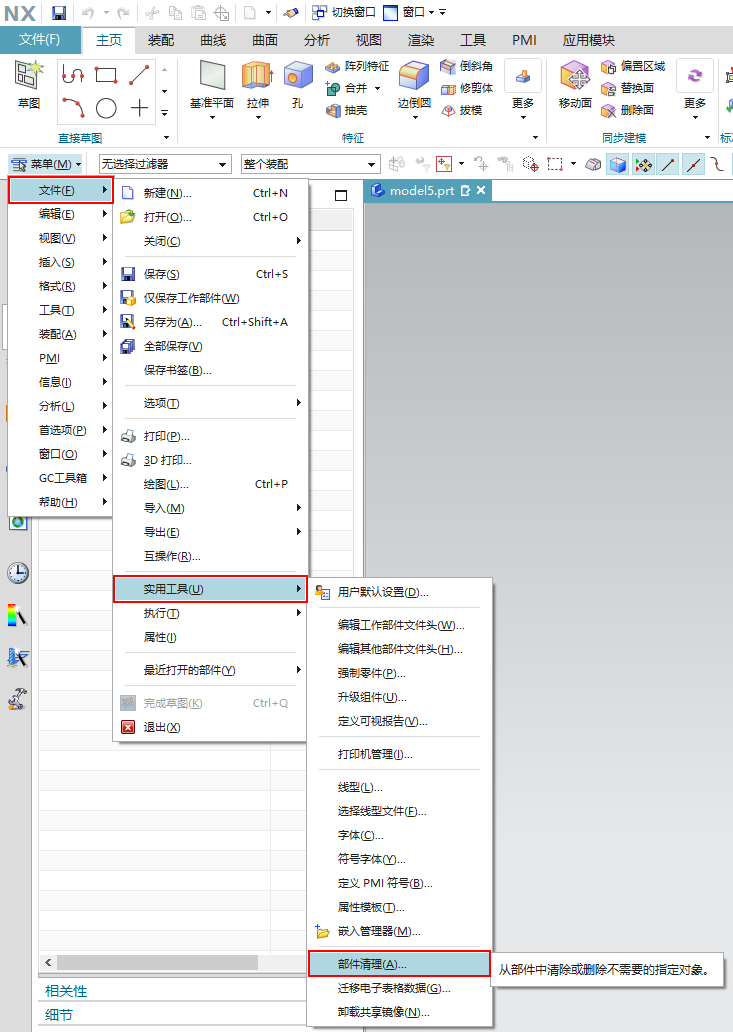Viewport: 733px width, 1032px height.
Task: Click the 替换面 replace face tool
Action: tap(628, 88)
